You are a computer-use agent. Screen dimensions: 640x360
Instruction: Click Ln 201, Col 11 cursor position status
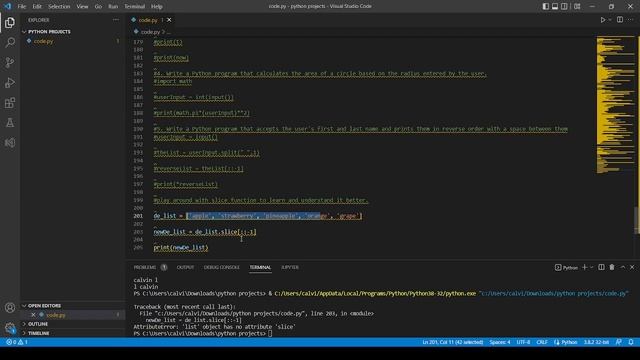pos(453,342)
